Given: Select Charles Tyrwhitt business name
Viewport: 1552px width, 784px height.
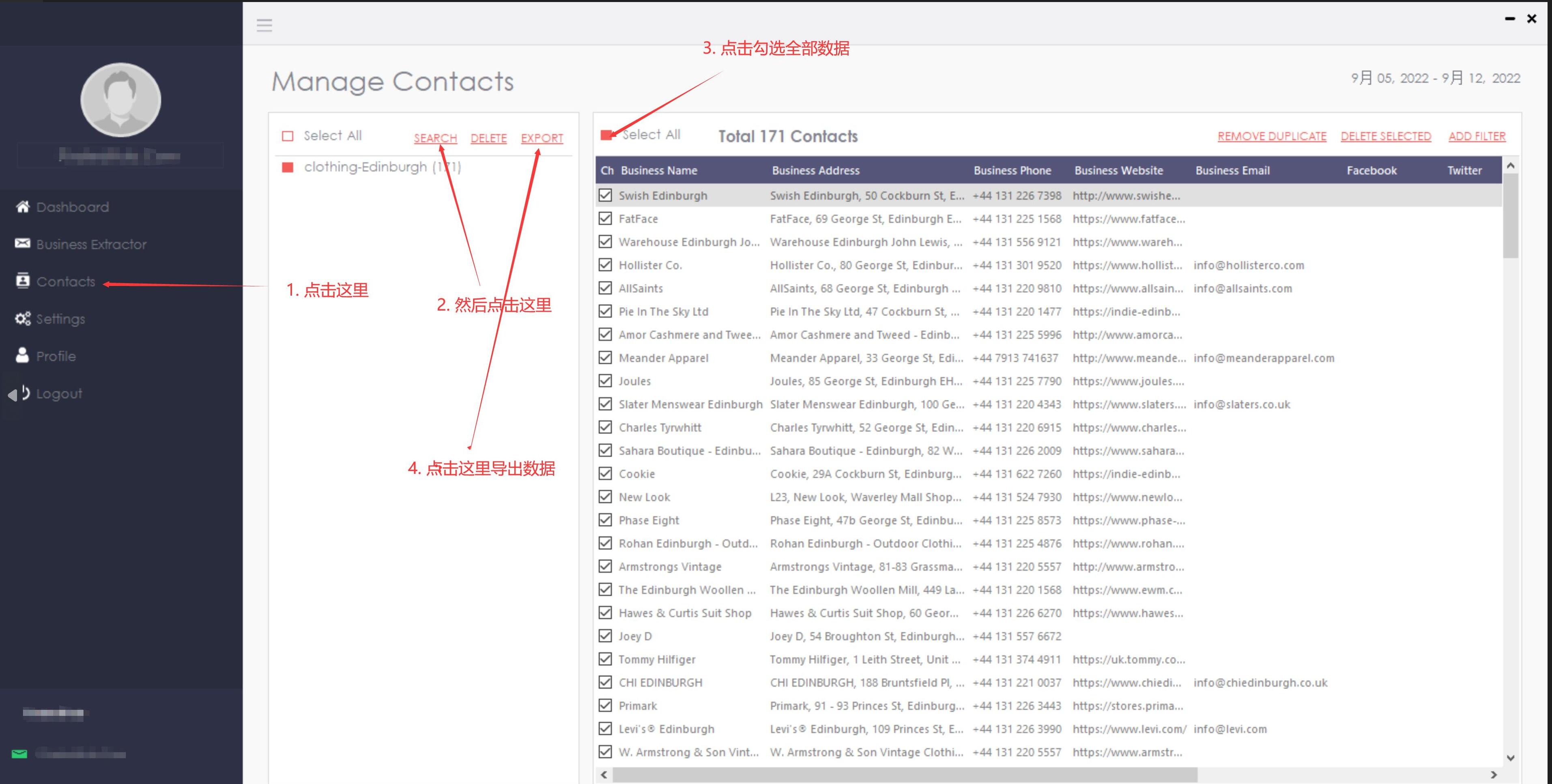Looking at the screenshot, I should 660,428.
